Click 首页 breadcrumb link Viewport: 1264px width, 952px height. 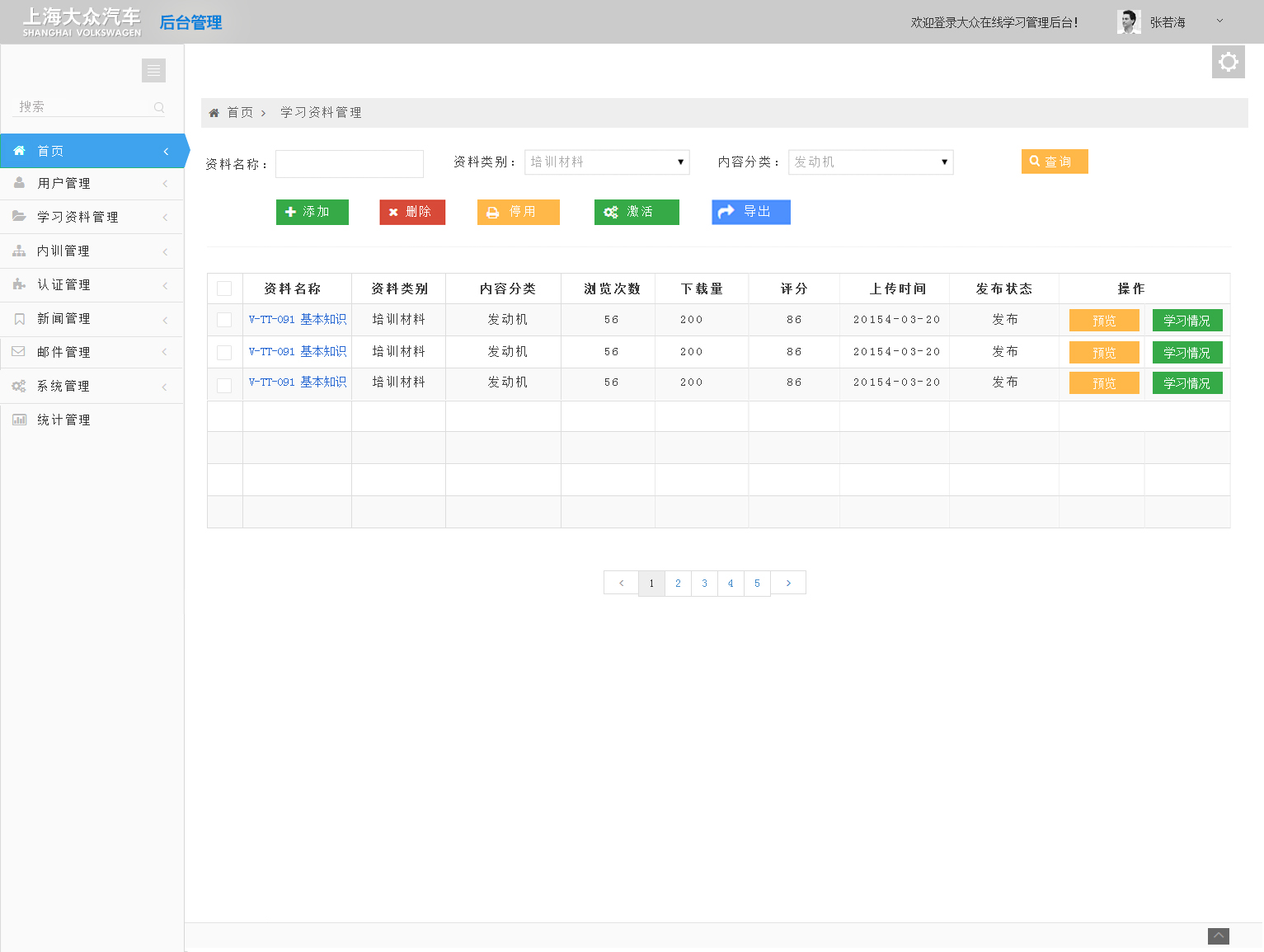240,113
